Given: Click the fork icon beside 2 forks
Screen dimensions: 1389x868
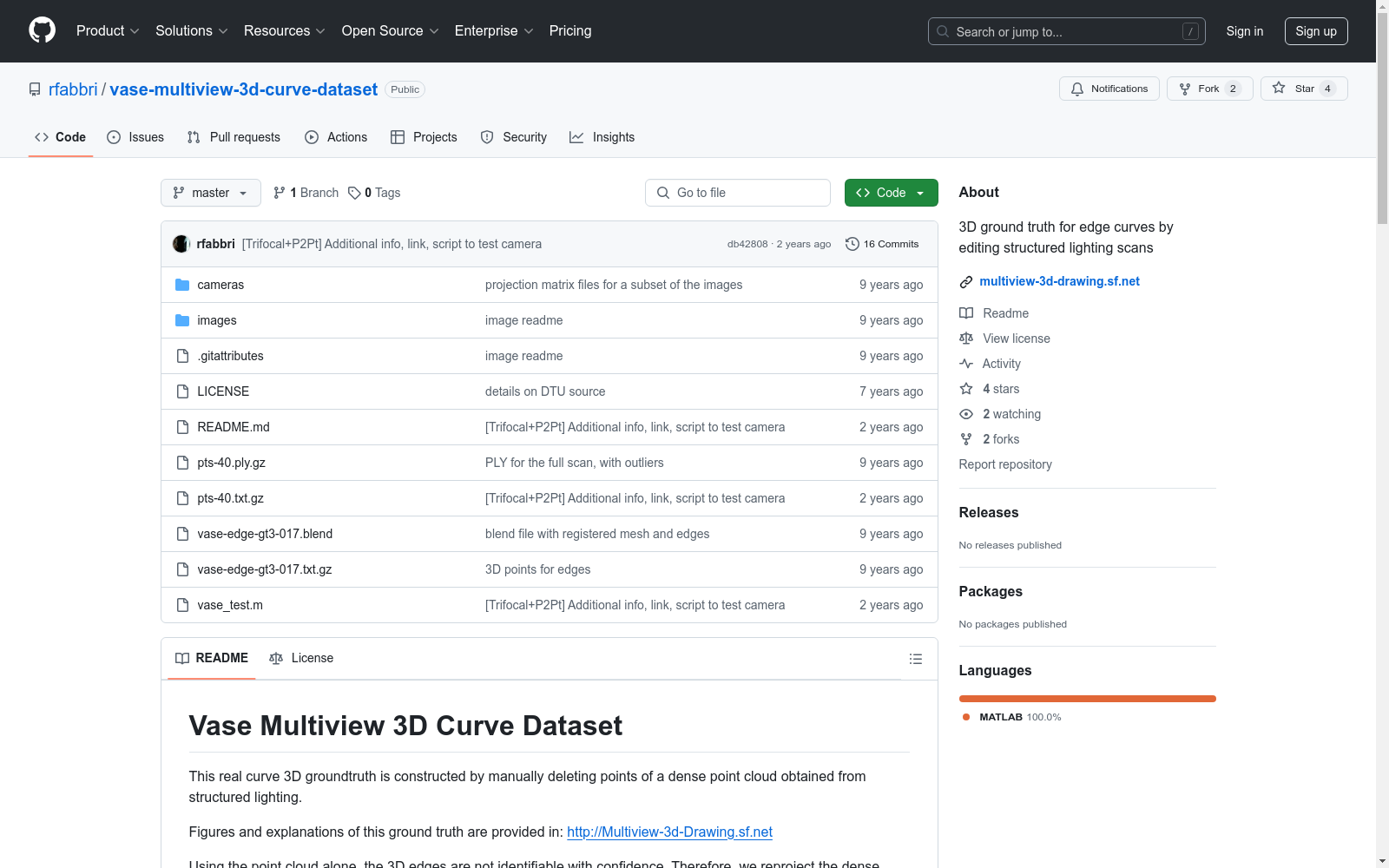Looking at the screenshot, I should pos(966,439).
